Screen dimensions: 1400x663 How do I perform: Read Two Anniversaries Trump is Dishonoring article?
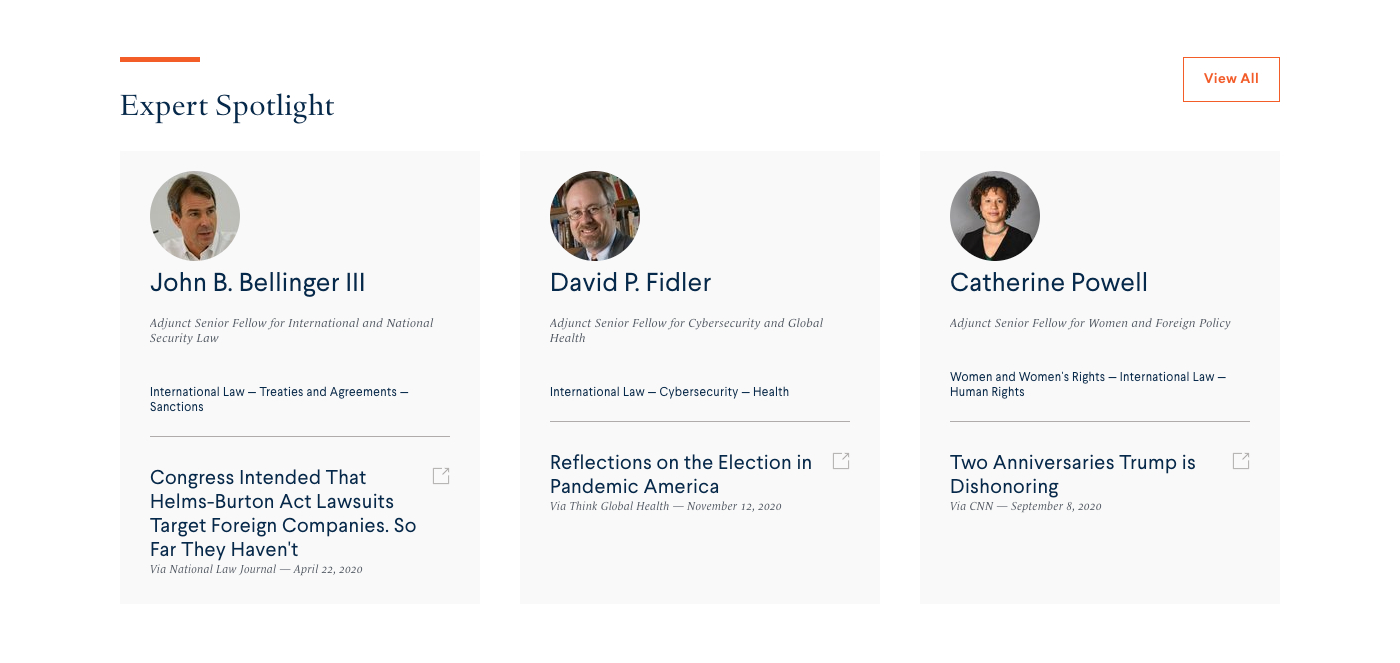(1072, 474)
